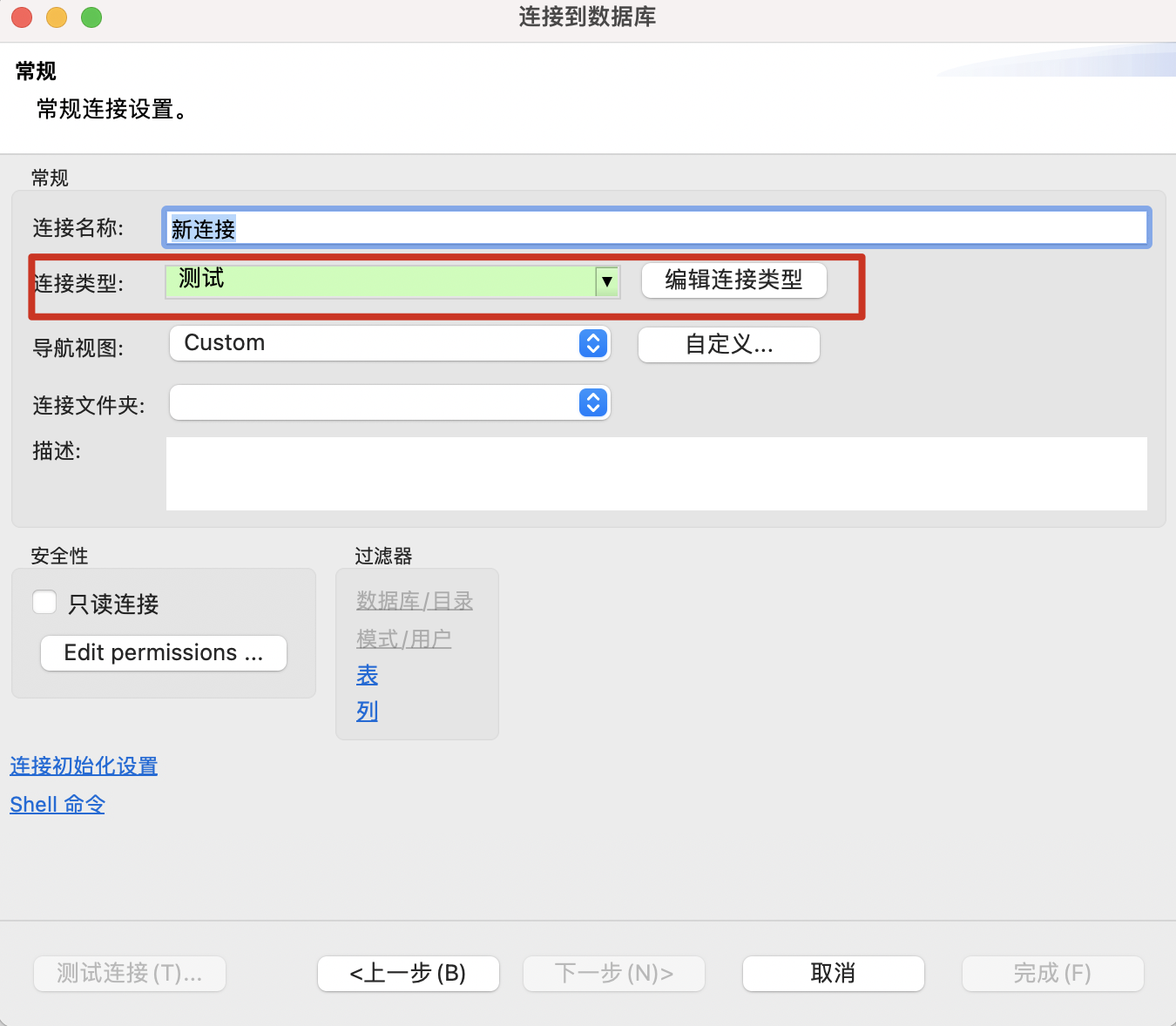Go back with the 上一步 button
This screenshot has width=1176, height=1026.
408,973
